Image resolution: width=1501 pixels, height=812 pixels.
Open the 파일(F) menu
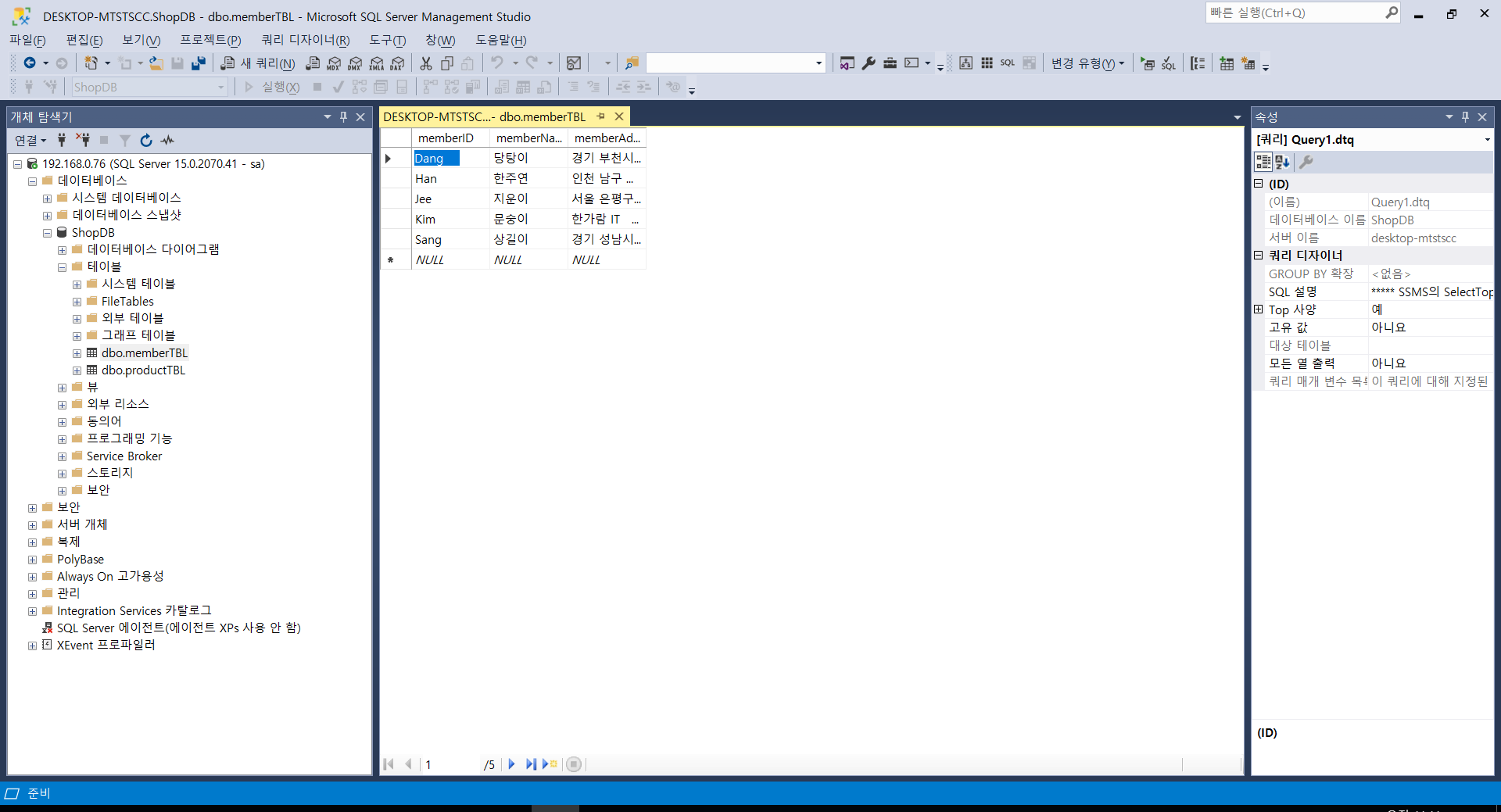(27, 40)
